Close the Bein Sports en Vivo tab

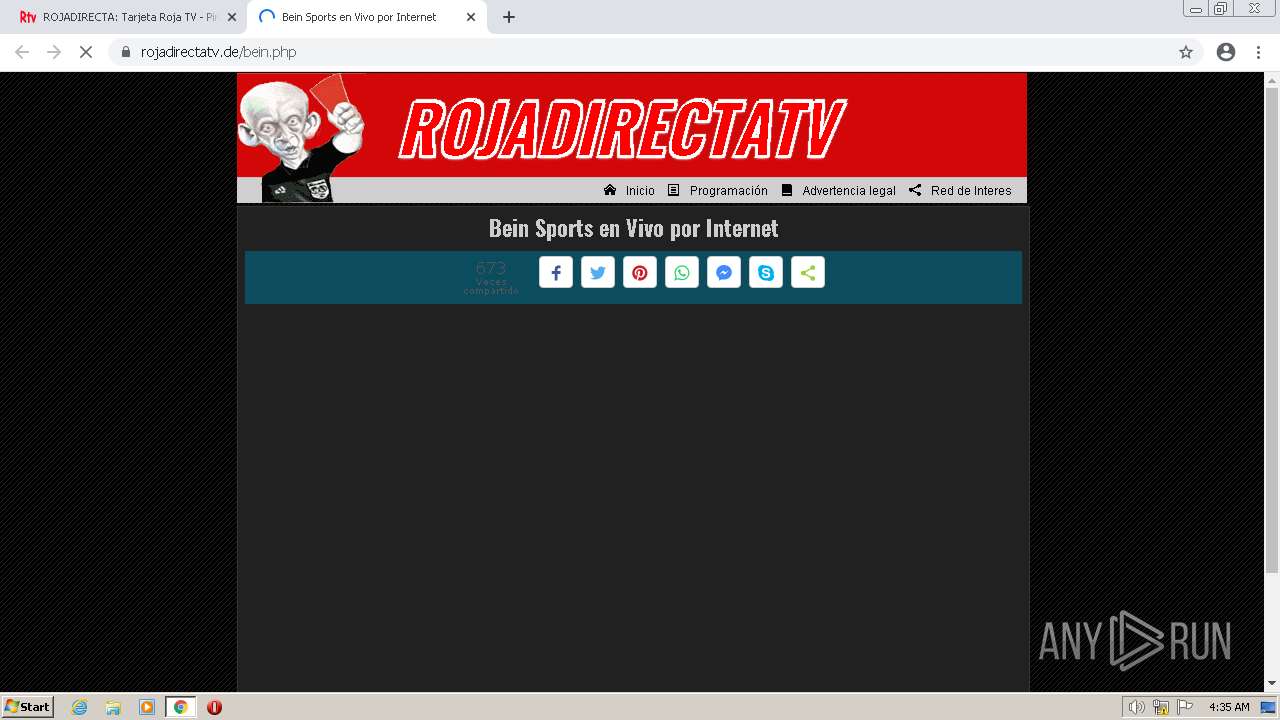click(x=471, y=17)
